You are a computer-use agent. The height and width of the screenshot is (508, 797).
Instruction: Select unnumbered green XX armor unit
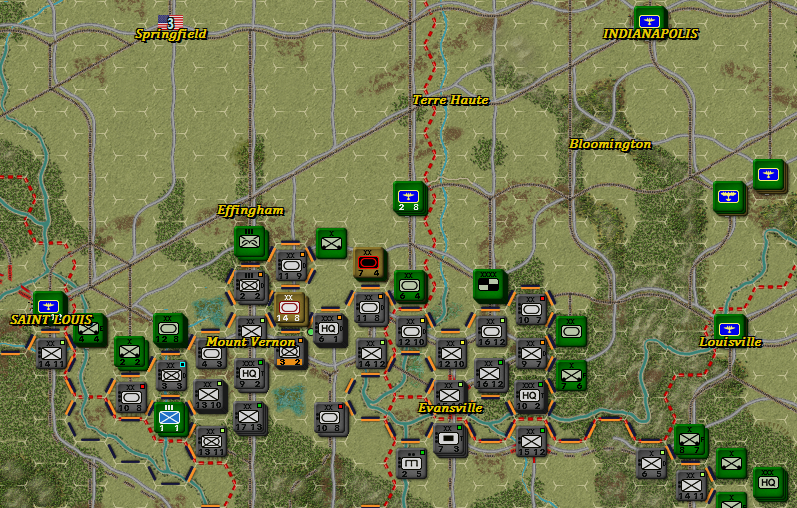pos(571,331)
